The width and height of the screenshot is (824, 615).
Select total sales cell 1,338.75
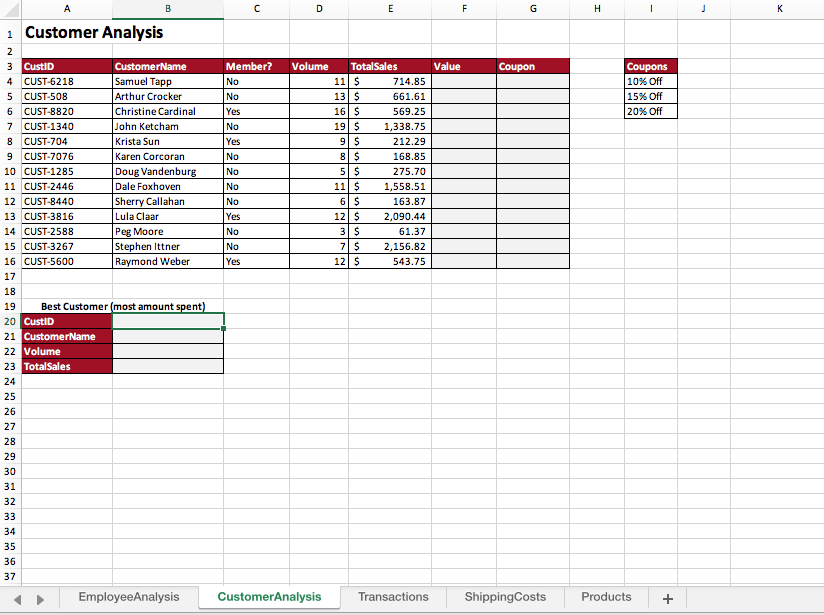click(x=390, y=126)
